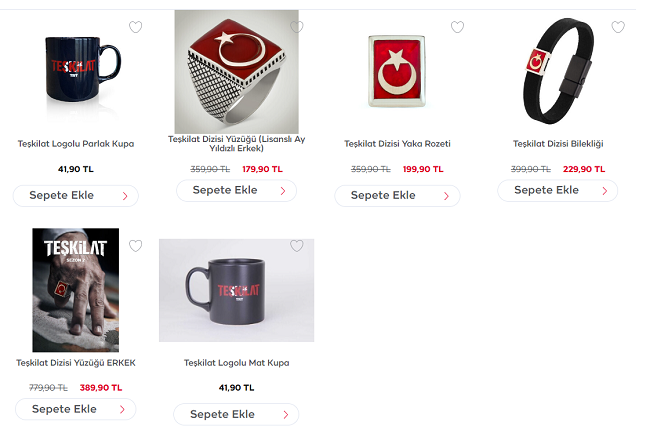650x448 pixels.
Task: Open Teşkilat Dizisi Yaka Rozeti title link
Action: (x=397, y=144)
